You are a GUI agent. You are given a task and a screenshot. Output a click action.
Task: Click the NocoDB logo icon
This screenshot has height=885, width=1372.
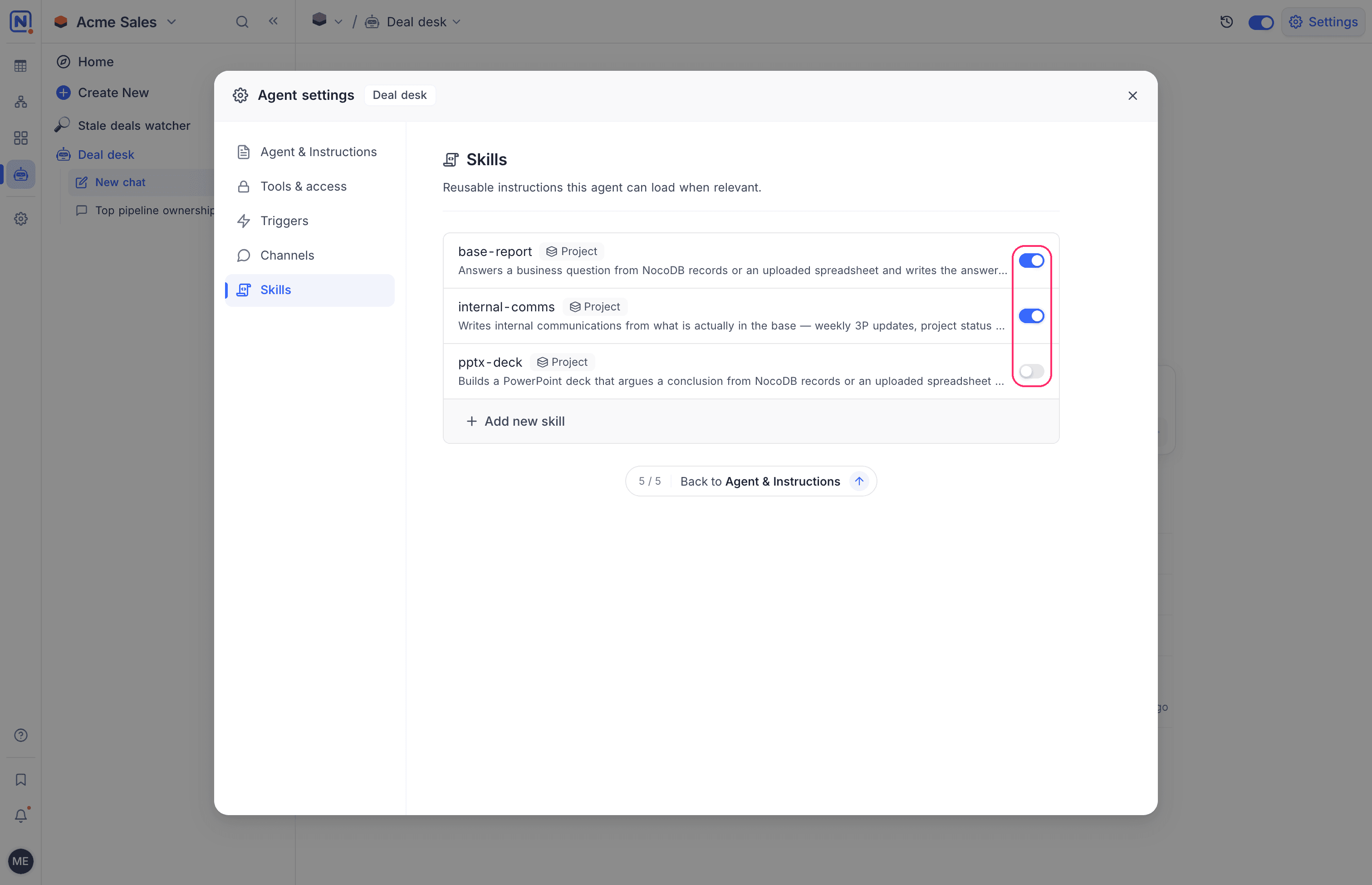21,22
